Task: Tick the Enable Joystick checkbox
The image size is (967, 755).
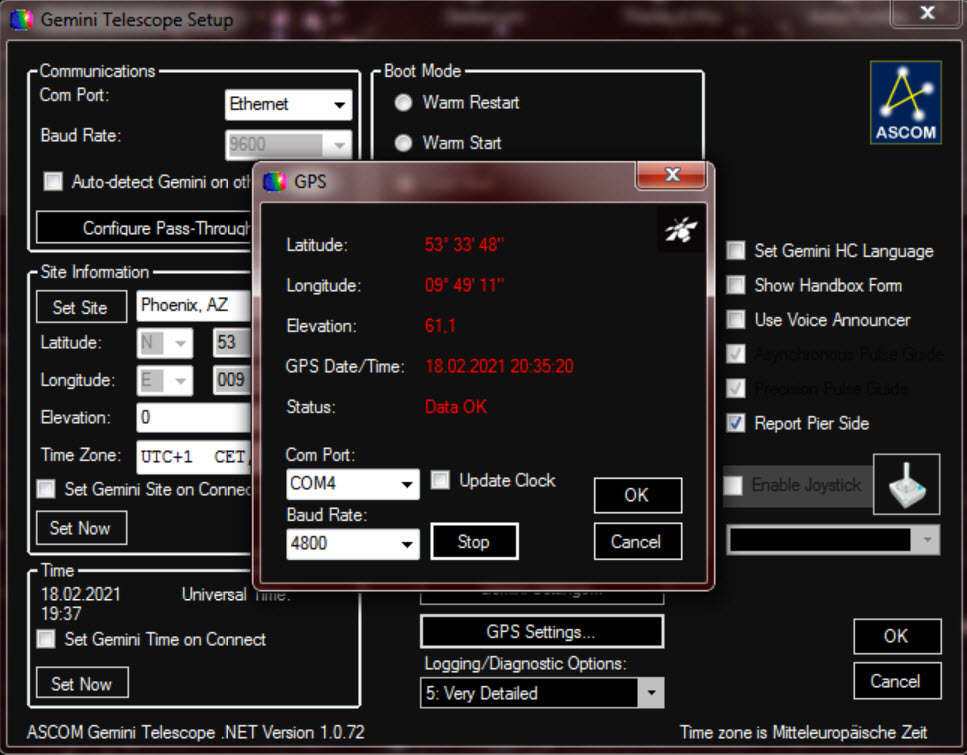Action: click(733, 485)
